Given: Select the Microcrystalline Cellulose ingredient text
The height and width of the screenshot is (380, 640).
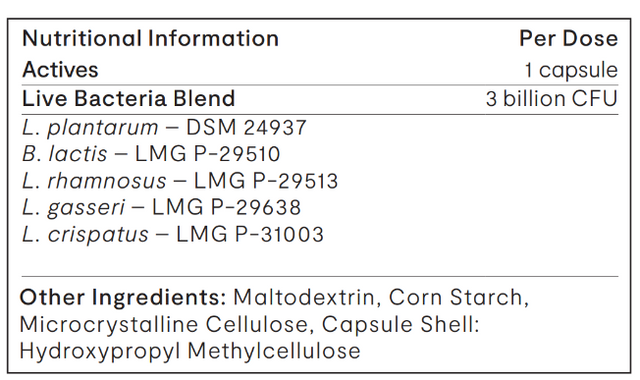Looking at the screenshot, I should pos(167,325).
